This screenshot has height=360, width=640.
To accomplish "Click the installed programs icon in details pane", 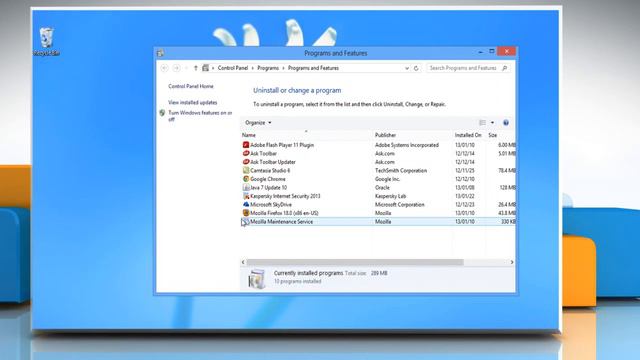I will pos(257,278).
